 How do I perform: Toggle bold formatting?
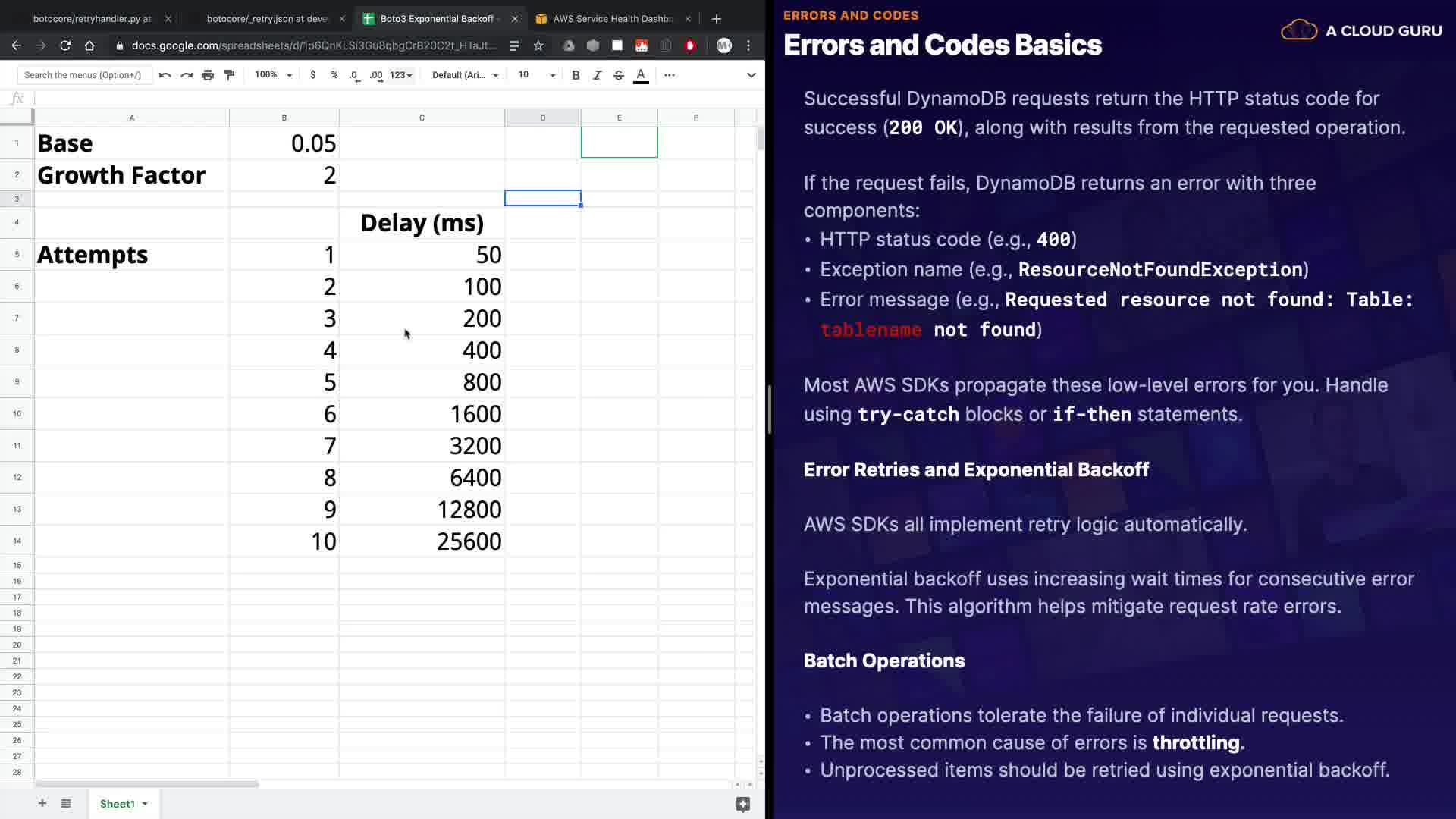576,75
